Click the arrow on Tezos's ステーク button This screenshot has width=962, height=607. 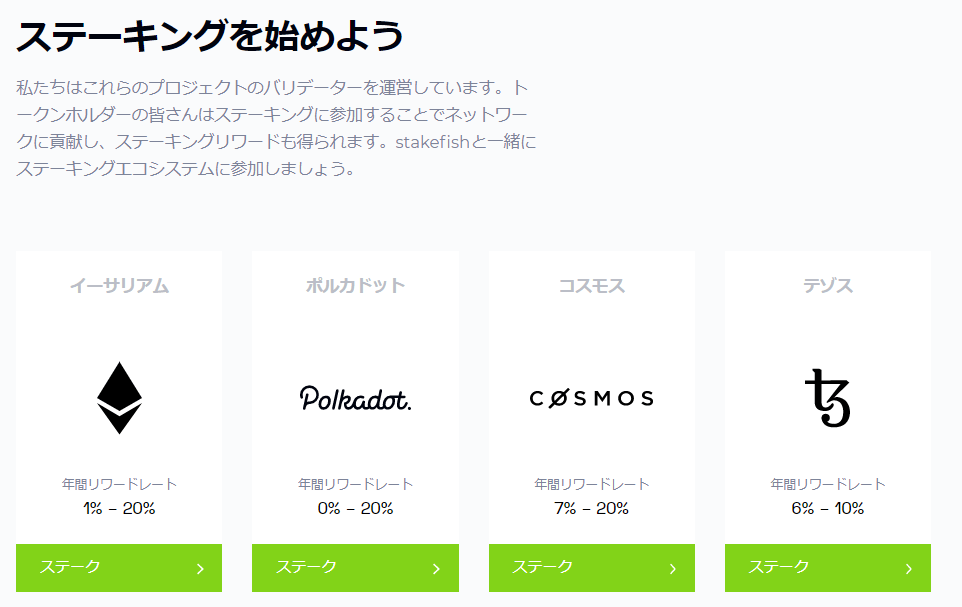click(908, 569)
